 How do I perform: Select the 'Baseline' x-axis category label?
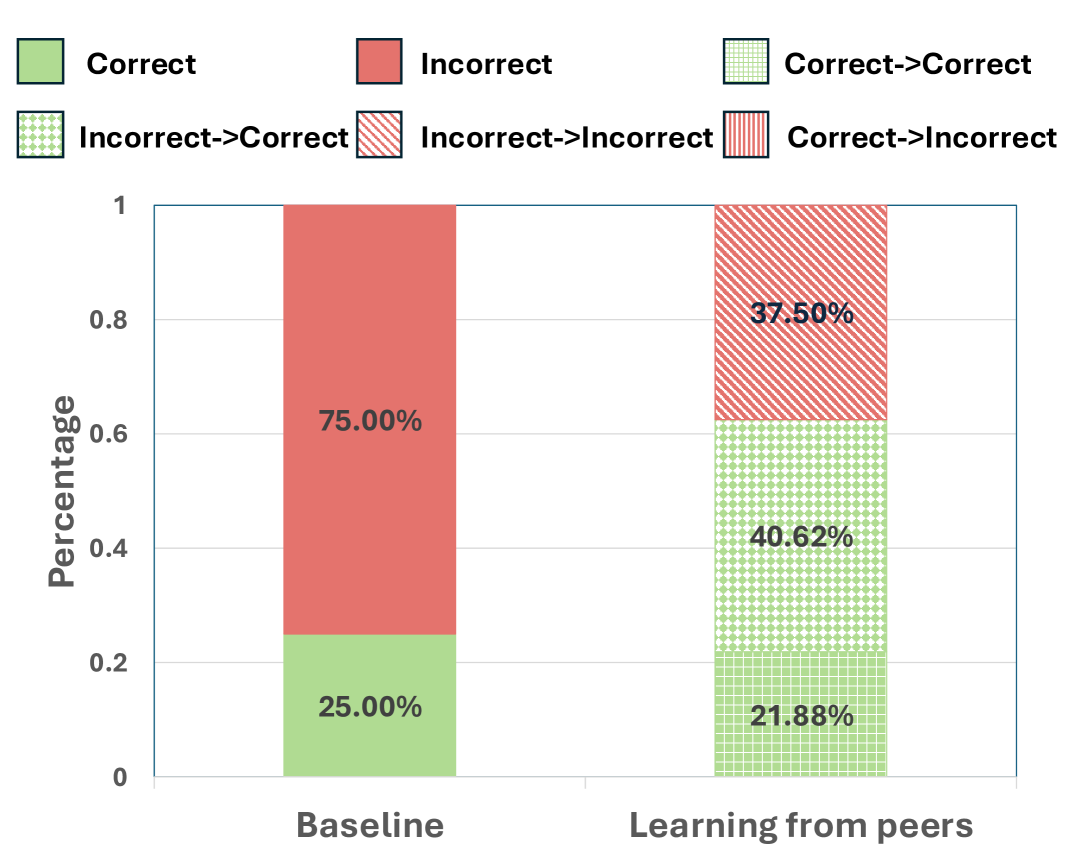coord(370,826)
